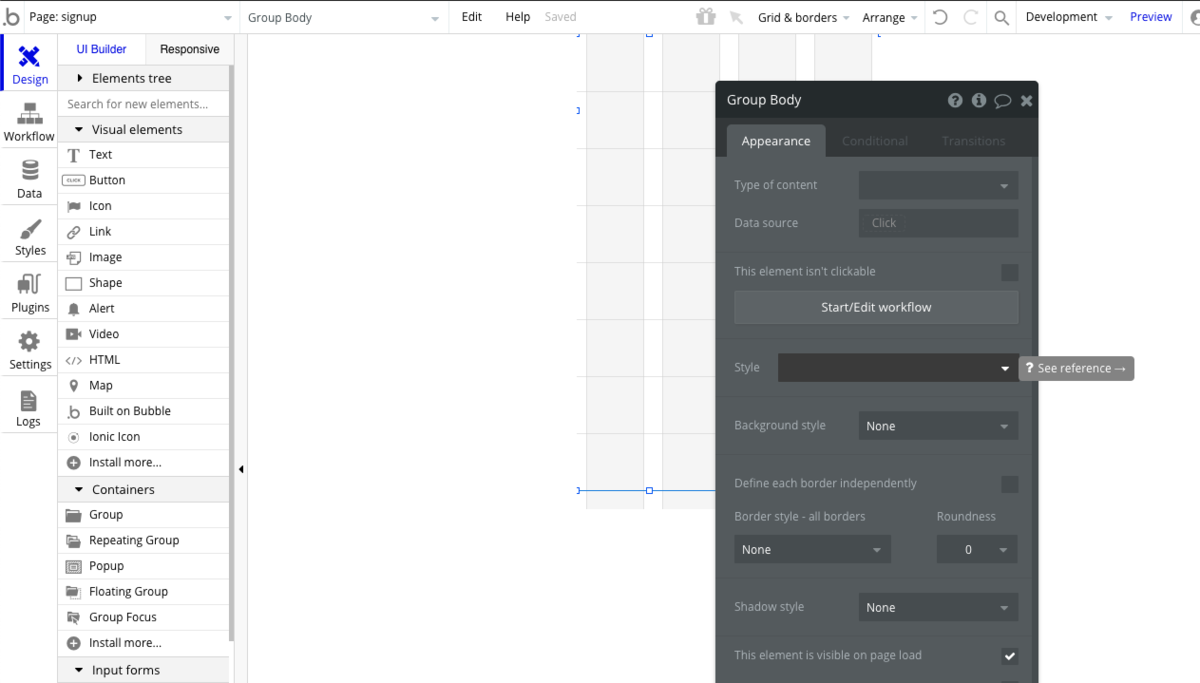Screen dimensions: 1200x683
Task: Open the Help menu
Action: [518, 17]
